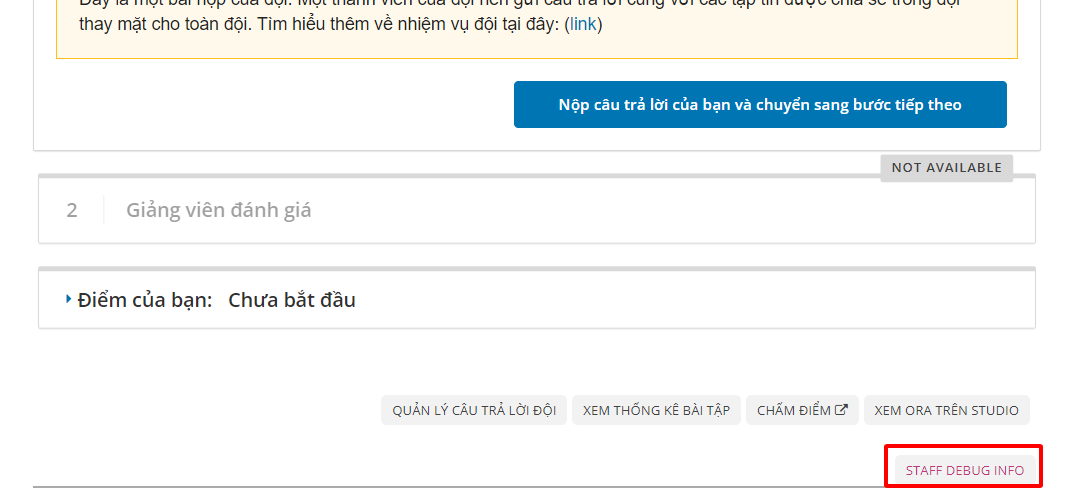Image resolution: width=1085 pixels, height=495 pixels.
Task: Click the NOT AVAILABLE status badge
Action: [946, 168]
